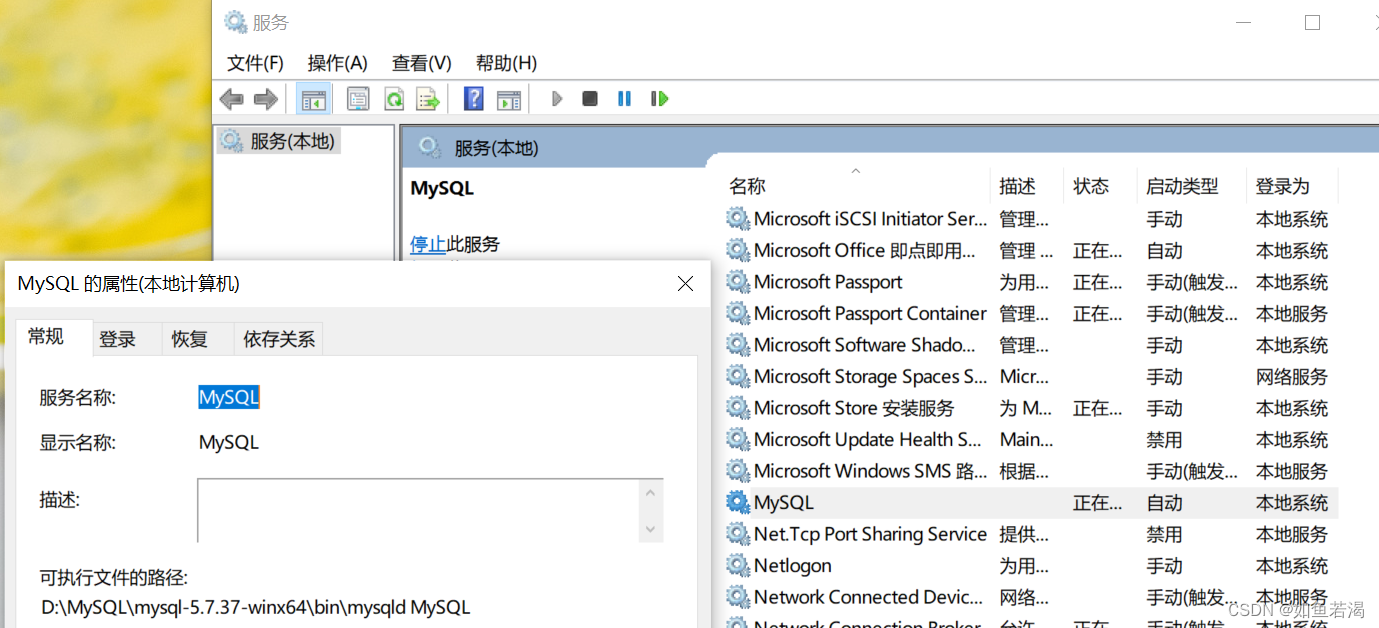Click the Restart service icon

click(659, 99)
